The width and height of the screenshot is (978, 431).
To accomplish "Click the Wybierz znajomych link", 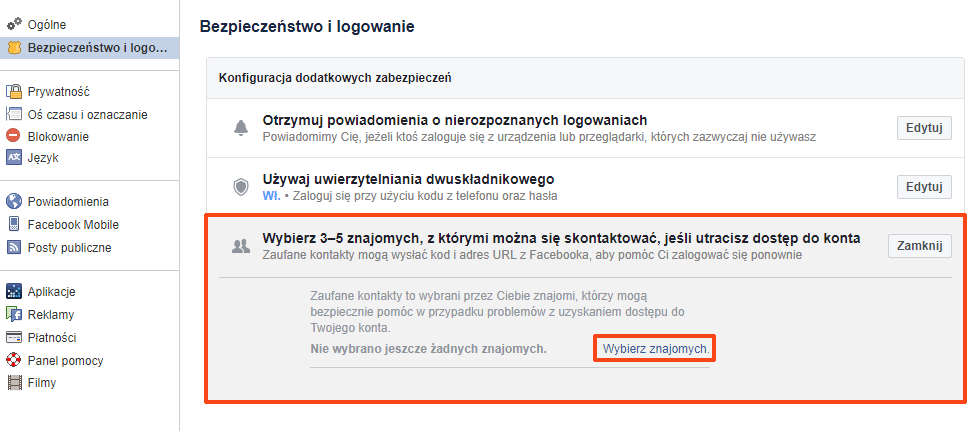I will pos(656,349).
